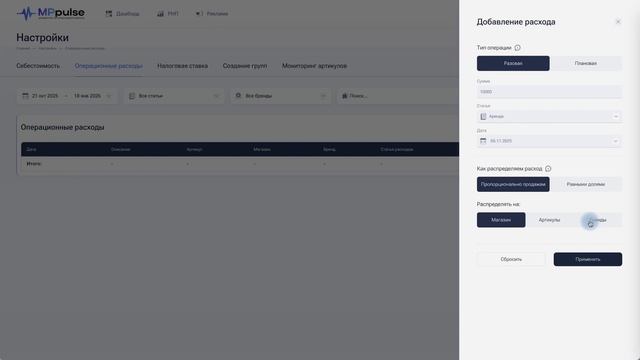The image size is (640, 360).
Task: Switch to Создание групп tab
Action: 244,66
